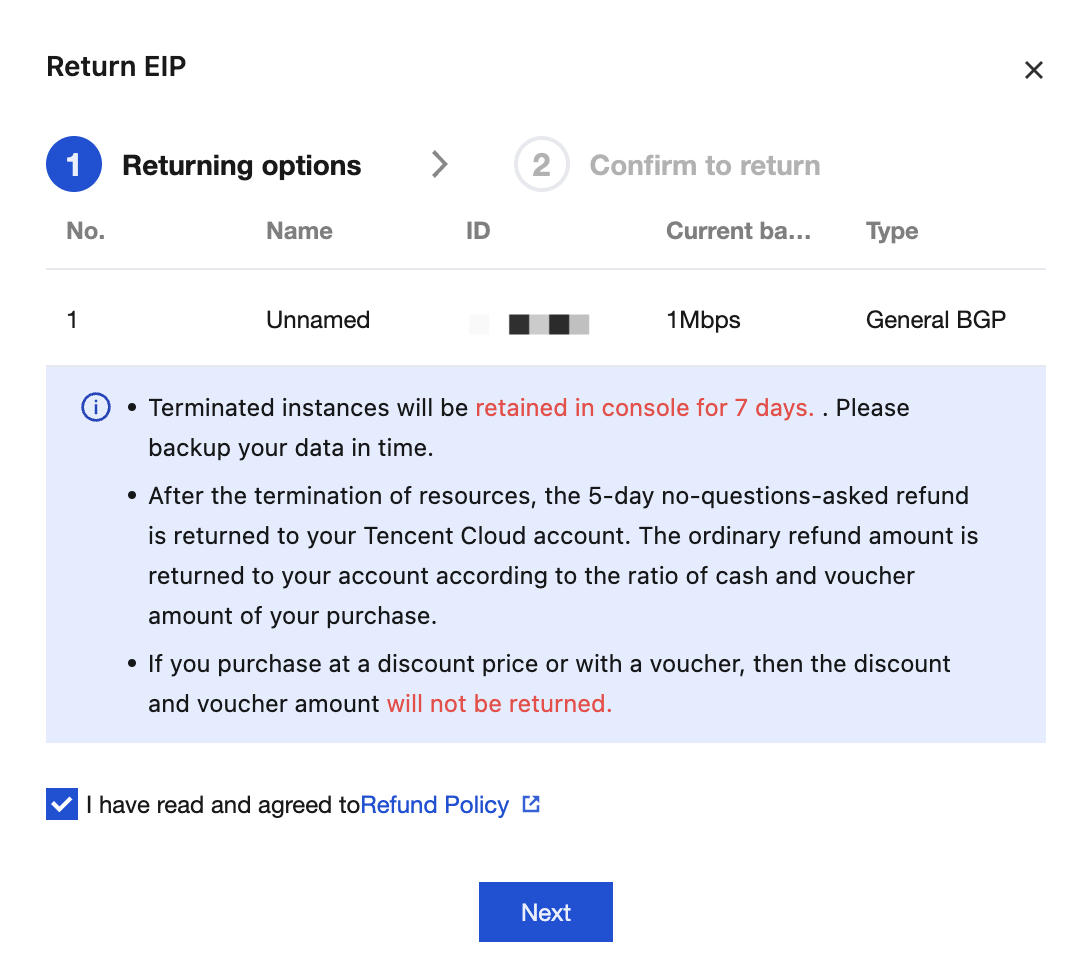Click the Unnamed EIP name cell
1076x980 pixels.
[318, 320]
